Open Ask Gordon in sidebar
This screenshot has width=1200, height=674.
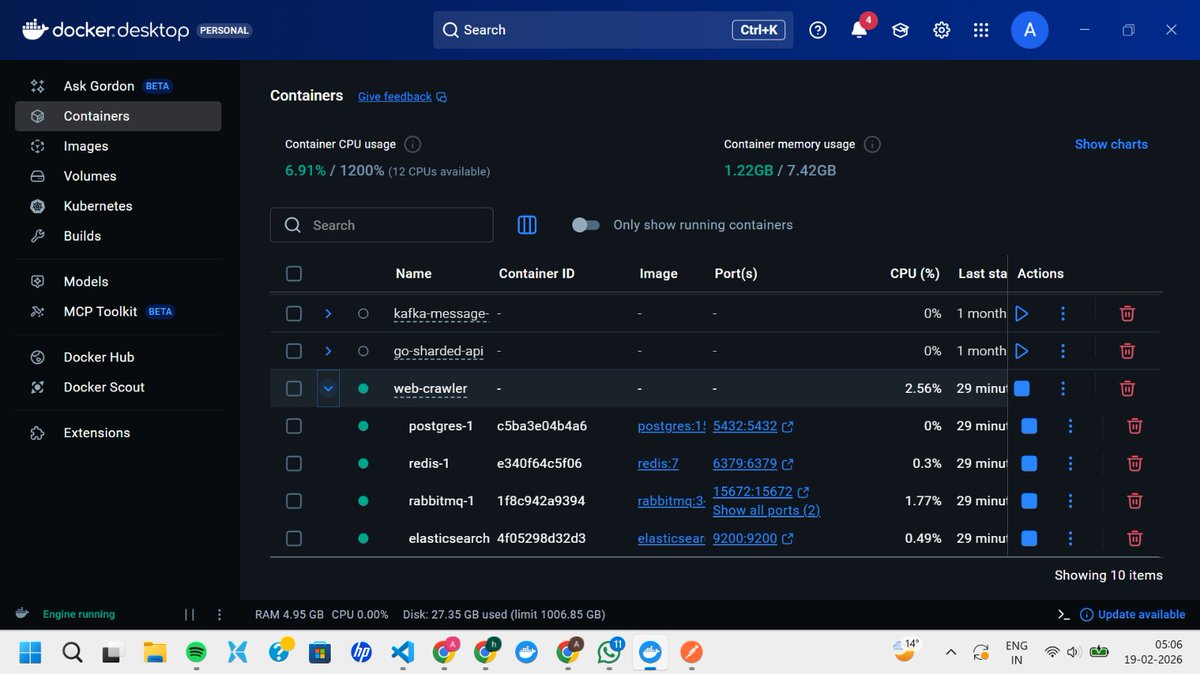[x=118, y=86]
